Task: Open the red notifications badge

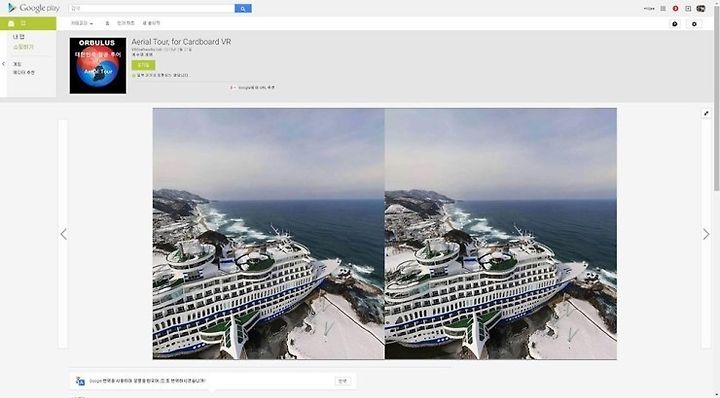Action: pos(675,8)
